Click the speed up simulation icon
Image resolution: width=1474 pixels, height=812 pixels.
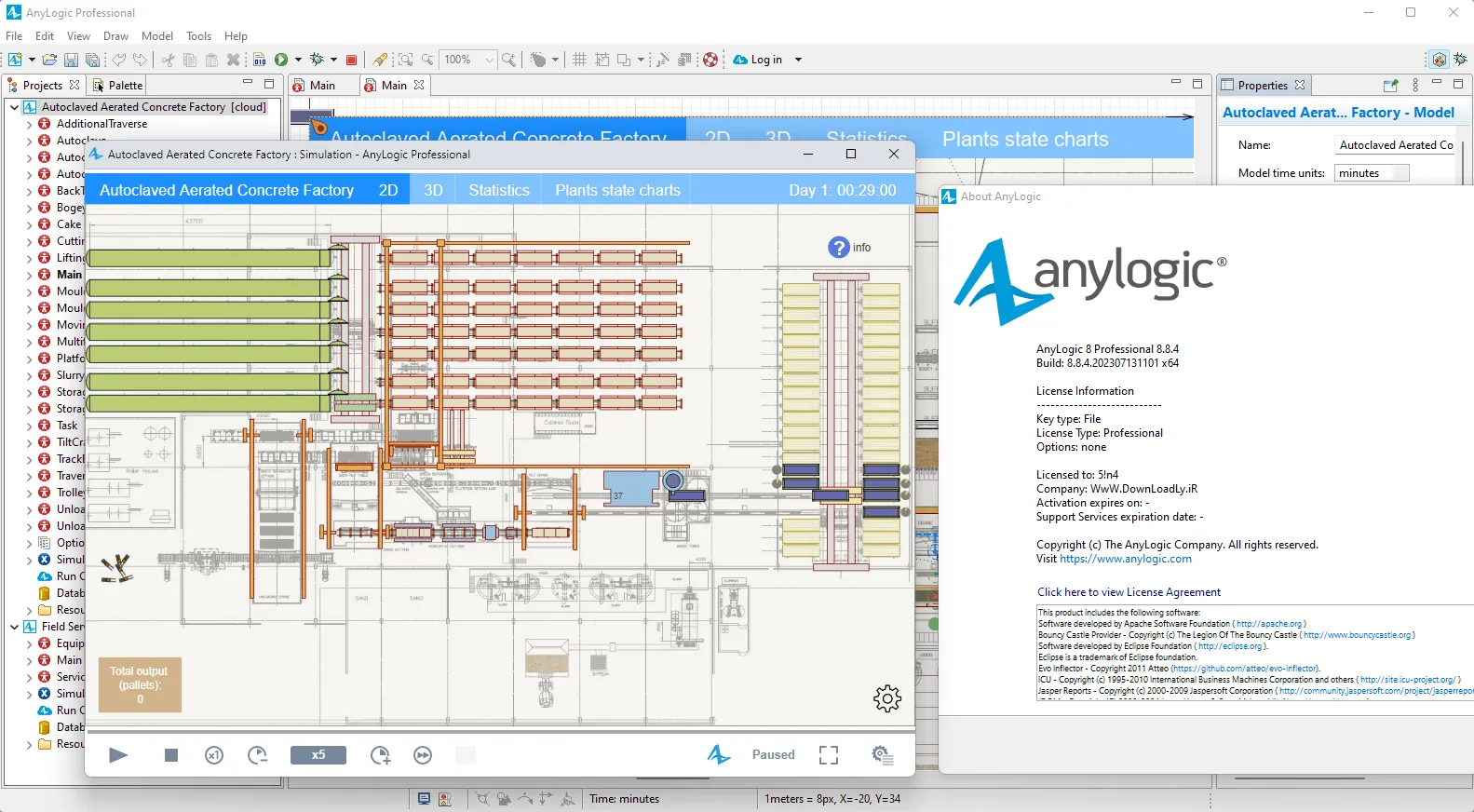click(x=380, y=755)
